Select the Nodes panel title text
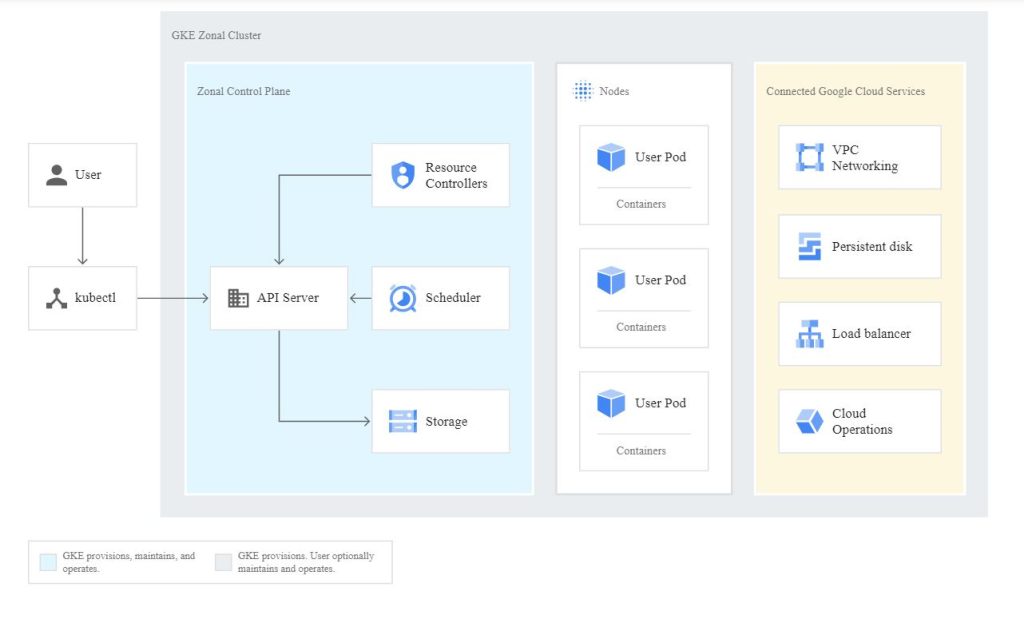Viewport: 1024px width, 623px height. point(613,91)
